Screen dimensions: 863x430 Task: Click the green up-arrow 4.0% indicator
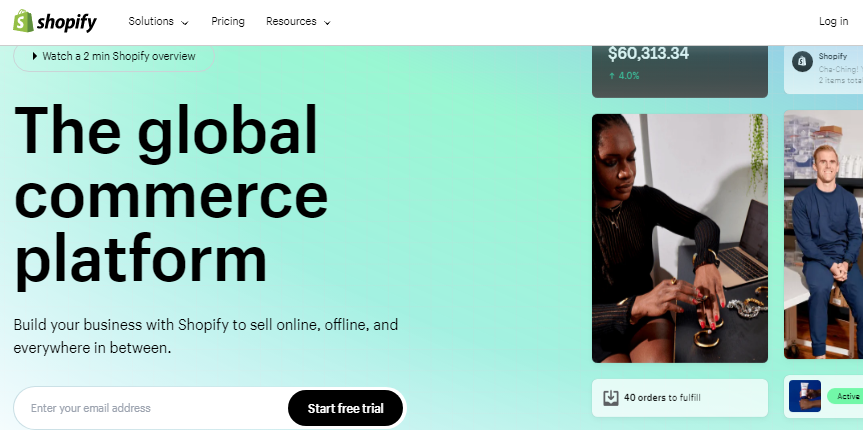[624, 76]
